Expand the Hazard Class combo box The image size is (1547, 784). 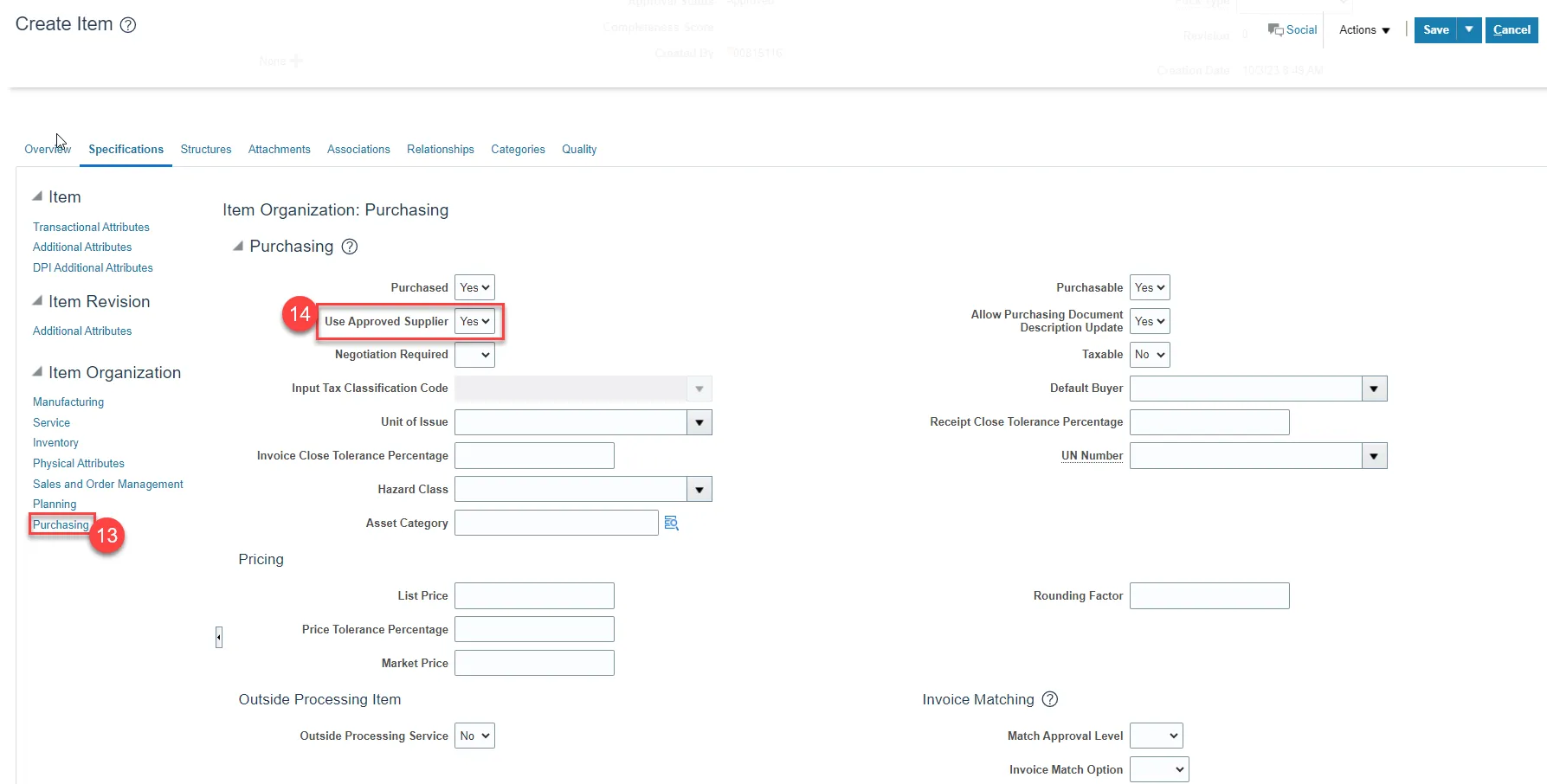point(699,490)
